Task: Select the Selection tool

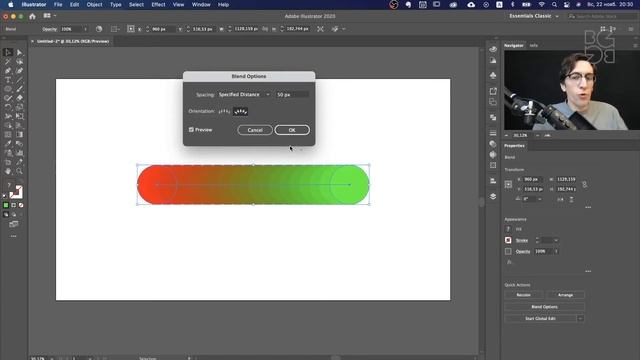Action: tap(8, 52)
